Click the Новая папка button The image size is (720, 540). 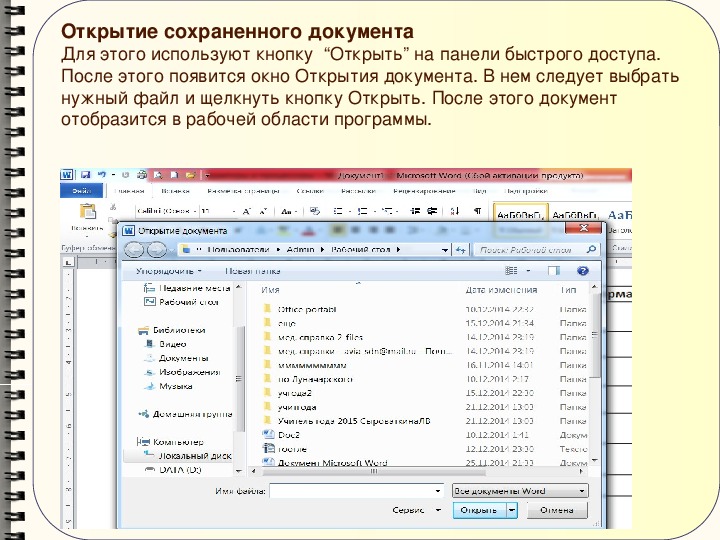tap(249, 270)
